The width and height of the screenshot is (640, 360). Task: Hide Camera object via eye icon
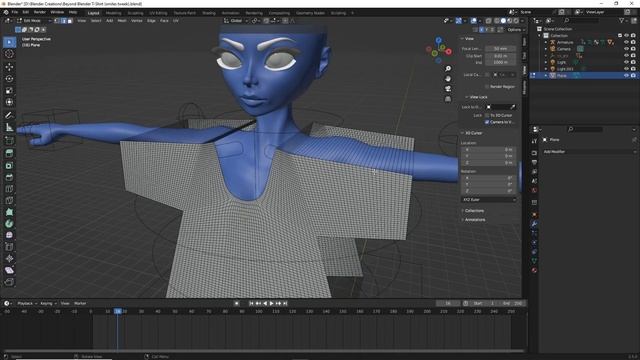pyautogui.click(x=627, y=49)
